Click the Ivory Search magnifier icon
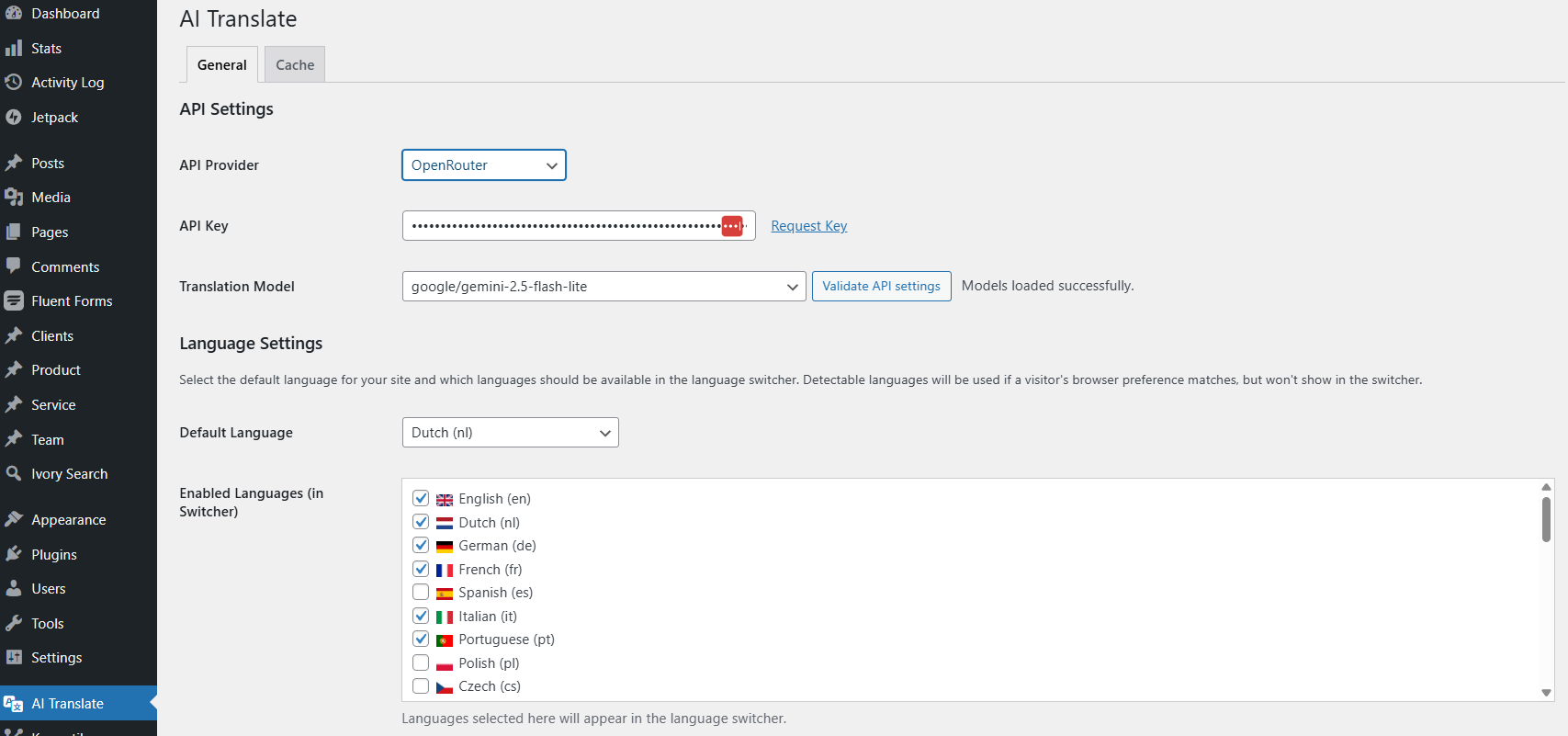This screenshot has height=736, width=1568. click(14, 473)
